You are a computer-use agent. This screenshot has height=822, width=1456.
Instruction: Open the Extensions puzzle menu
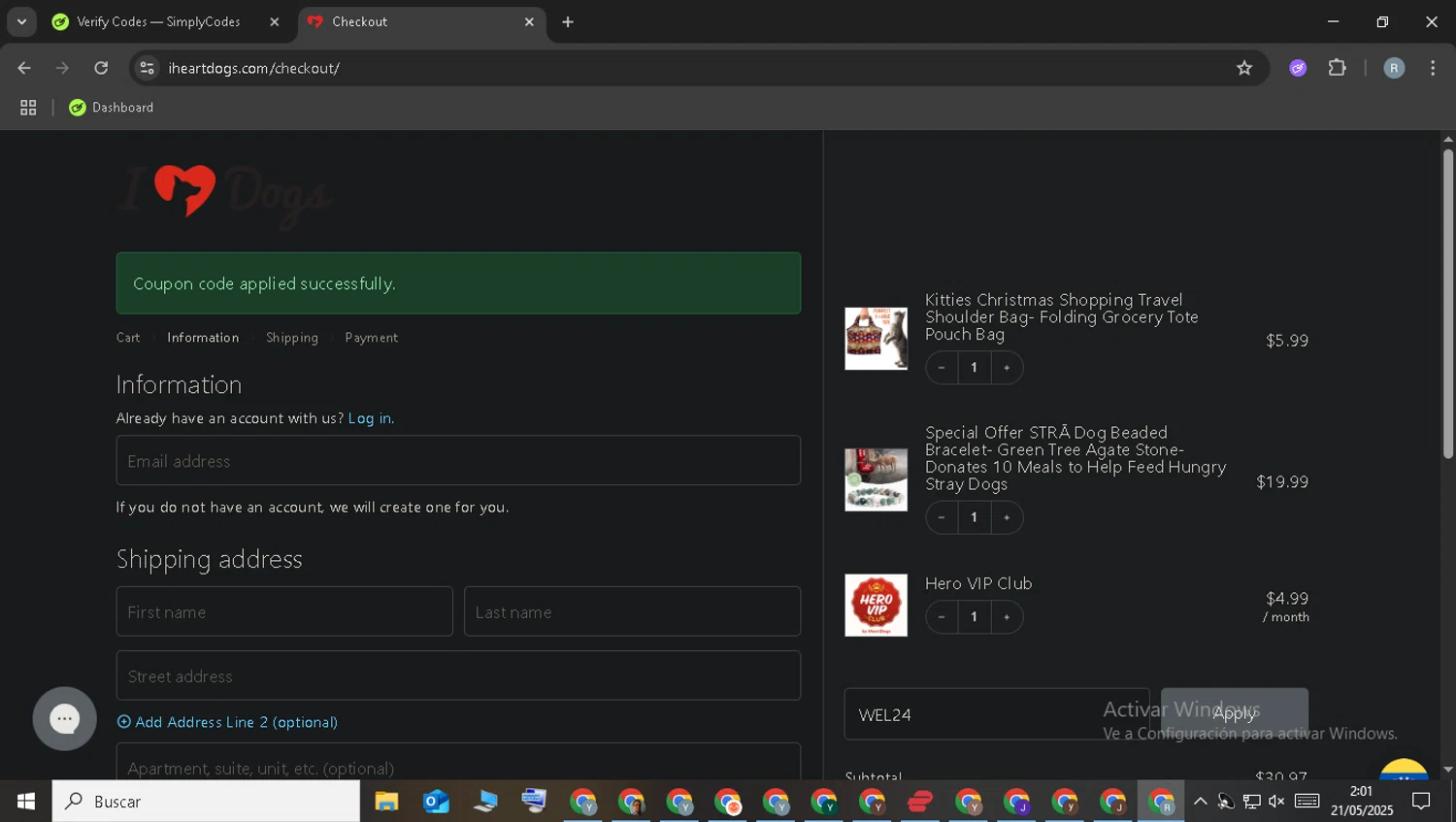(x=1338, y=68)
